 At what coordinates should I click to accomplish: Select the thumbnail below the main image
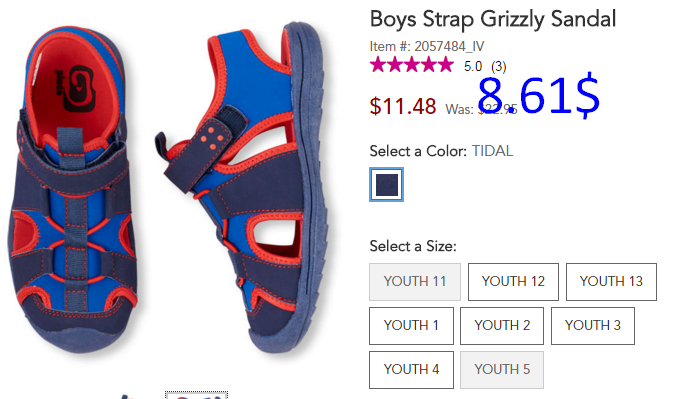(196, 395)
